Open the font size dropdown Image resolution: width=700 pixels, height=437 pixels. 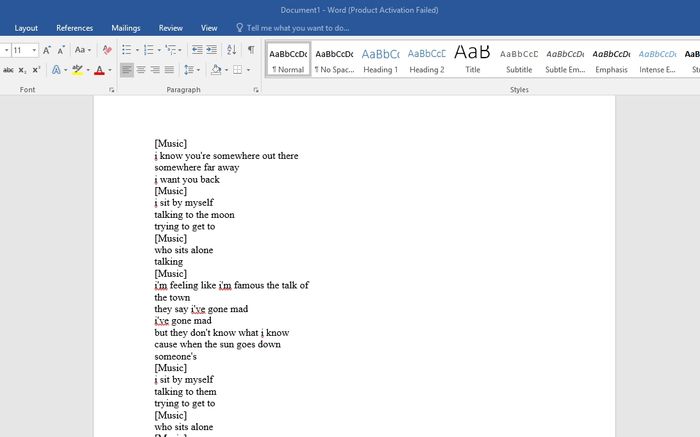34,50
